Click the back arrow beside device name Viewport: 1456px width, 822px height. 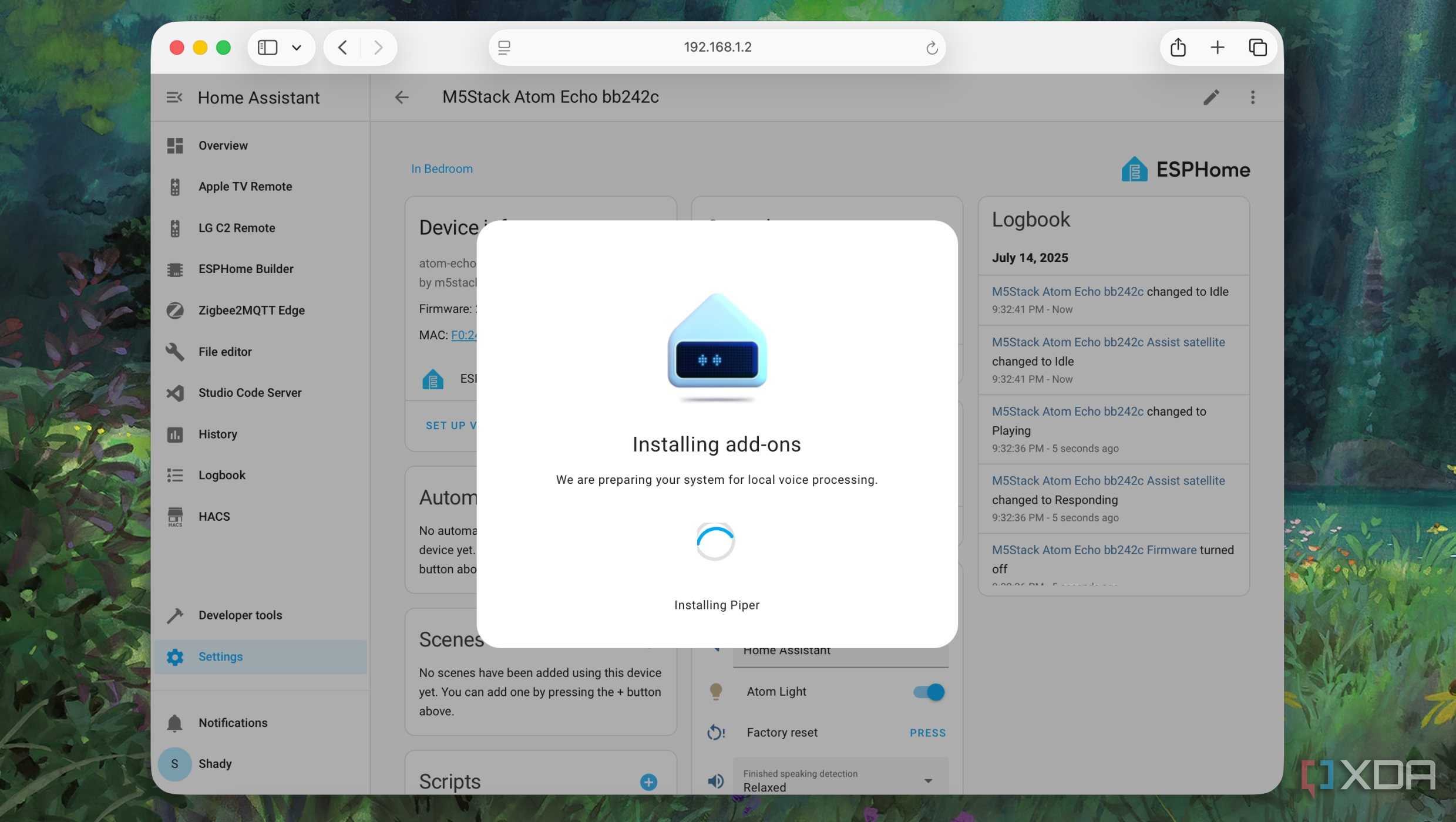coord(402,97)
